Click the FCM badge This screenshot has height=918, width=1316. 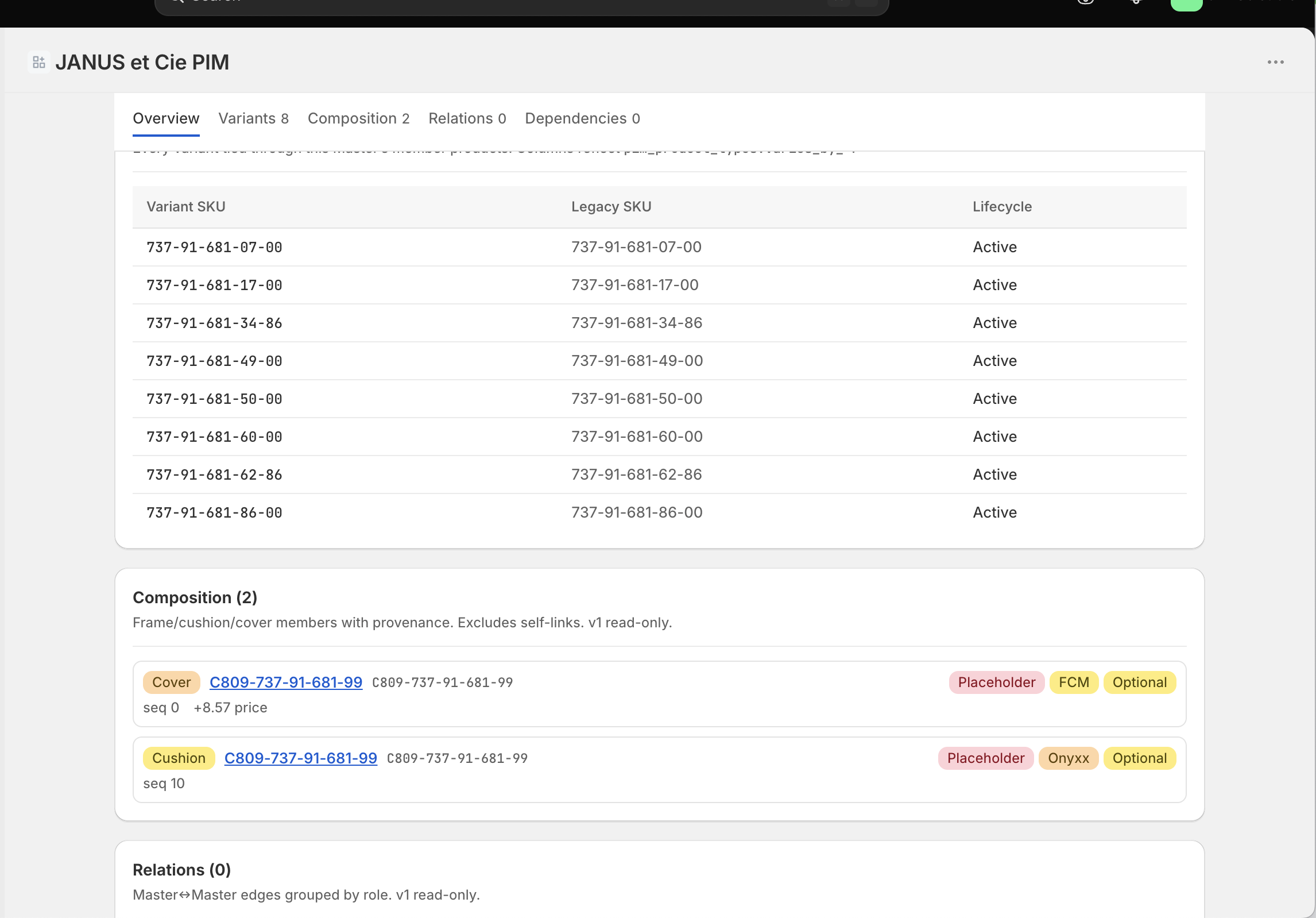[x=1074, y=682]
